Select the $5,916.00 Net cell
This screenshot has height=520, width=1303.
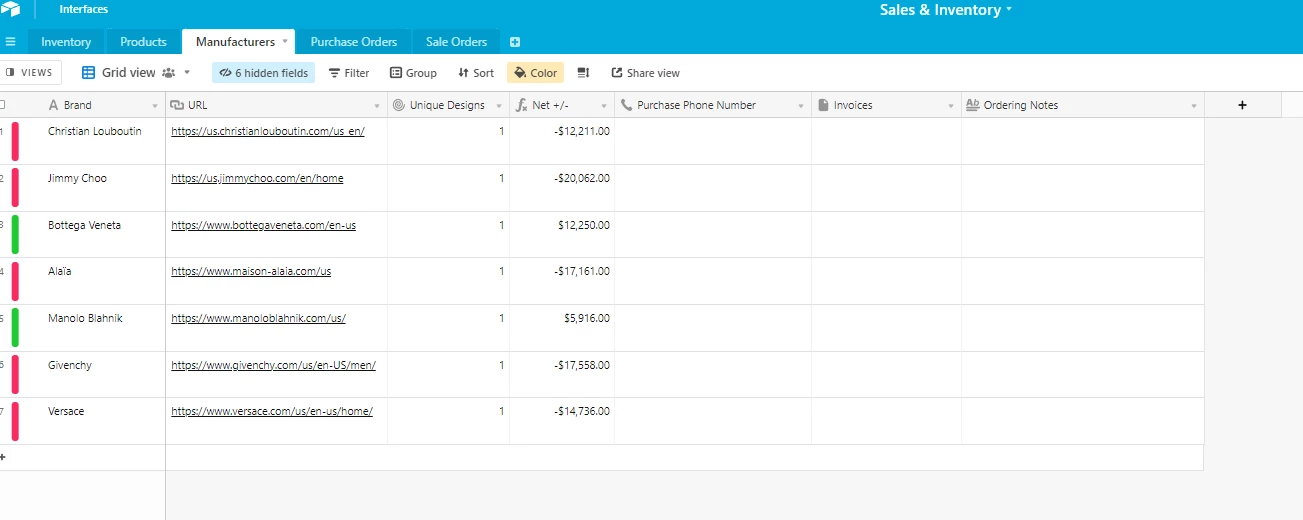[x=562, y=328]
